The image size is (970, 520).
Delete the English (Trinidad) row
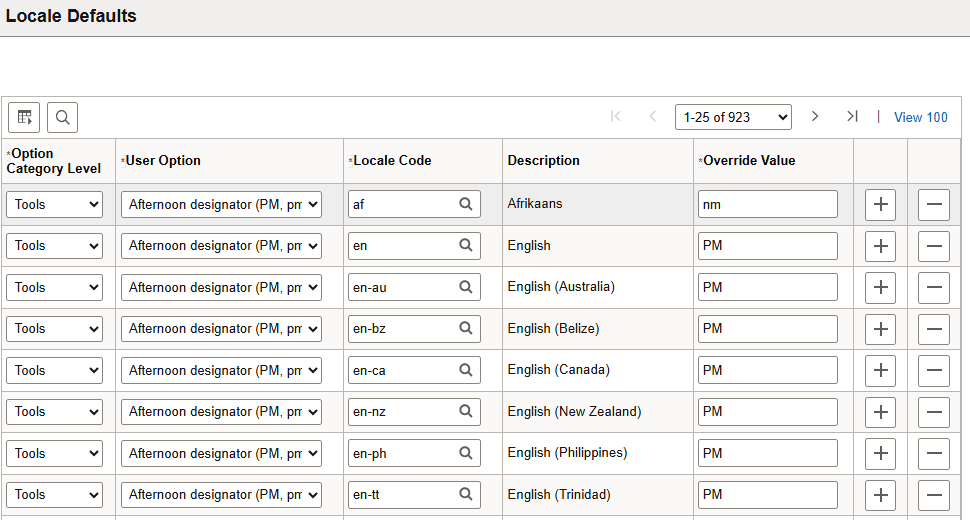pyautogui.click(x=934, y=495)
